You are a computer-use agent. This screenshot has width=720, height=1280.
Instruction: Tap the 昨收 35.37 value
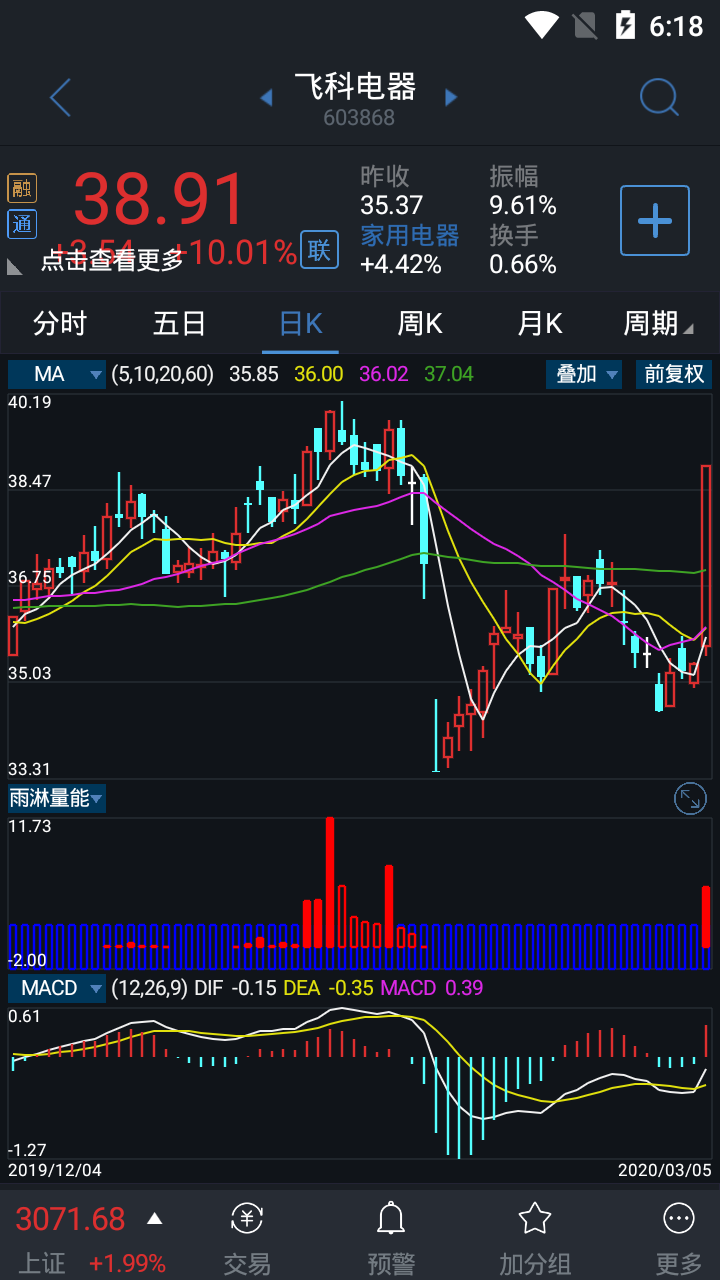point(391,206)
